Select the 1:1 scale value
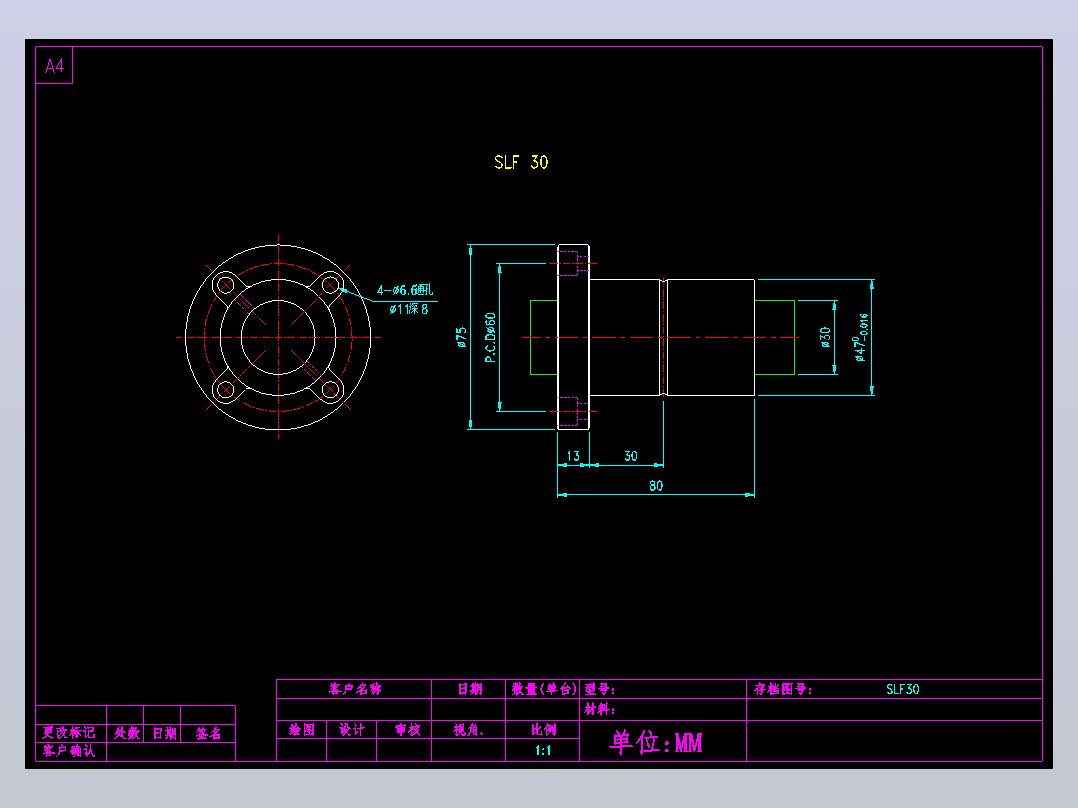This screenshot has height=808, width=1078. [x=542, y=750]
